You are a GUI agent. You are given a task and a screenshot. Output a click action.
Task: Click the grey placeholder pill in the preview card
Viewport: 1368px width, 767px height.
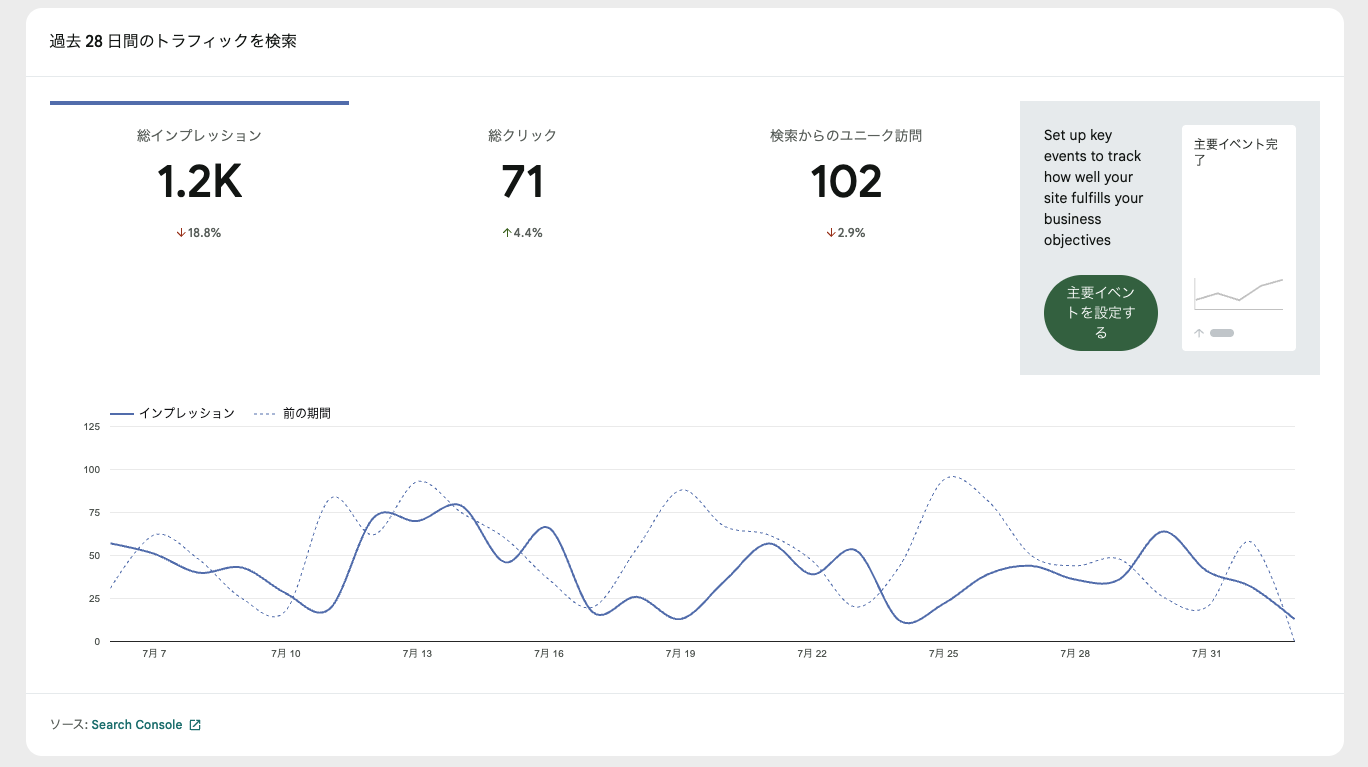1222,333
